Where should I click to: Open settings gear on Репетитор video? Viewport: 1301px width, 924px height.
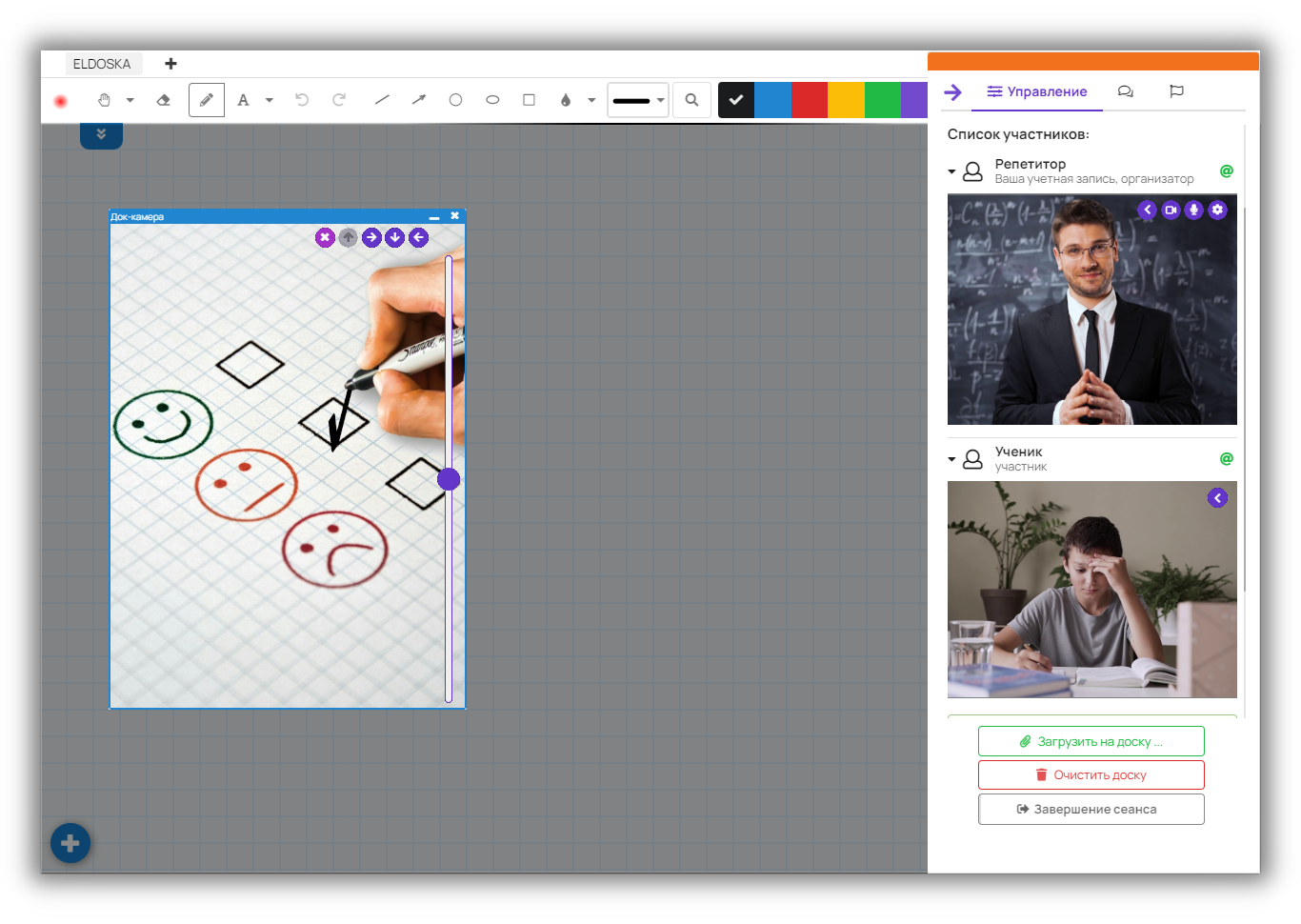pos(1217,210)
